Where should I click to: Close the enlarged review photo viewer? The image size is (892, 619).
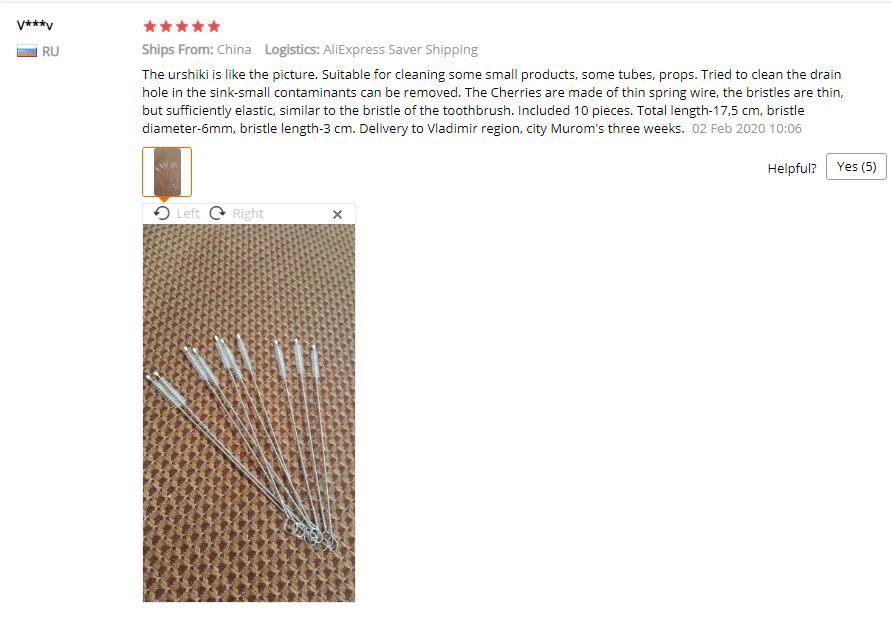pyautogui.click(x=337, y=214)
